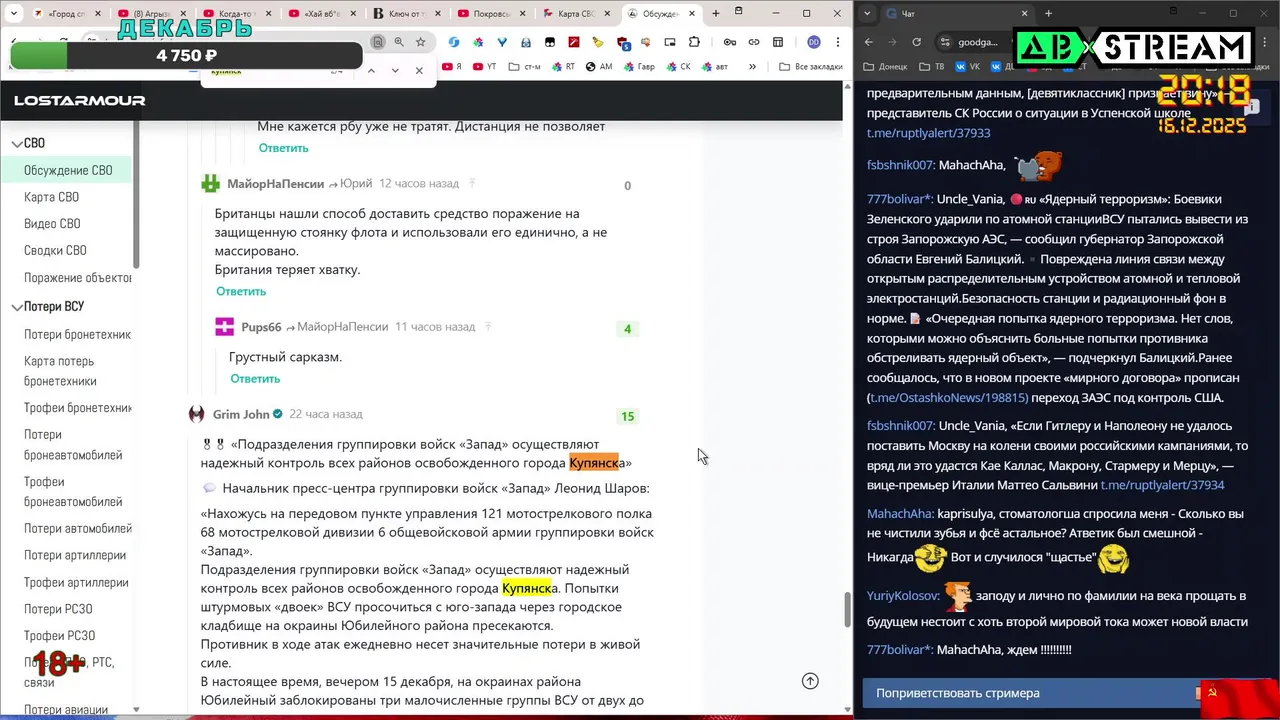Image resolution: width=1280 pixels, height=720 pixels.
Task: Open the VK bookmark in chat window
Action: tap(967, 67)
